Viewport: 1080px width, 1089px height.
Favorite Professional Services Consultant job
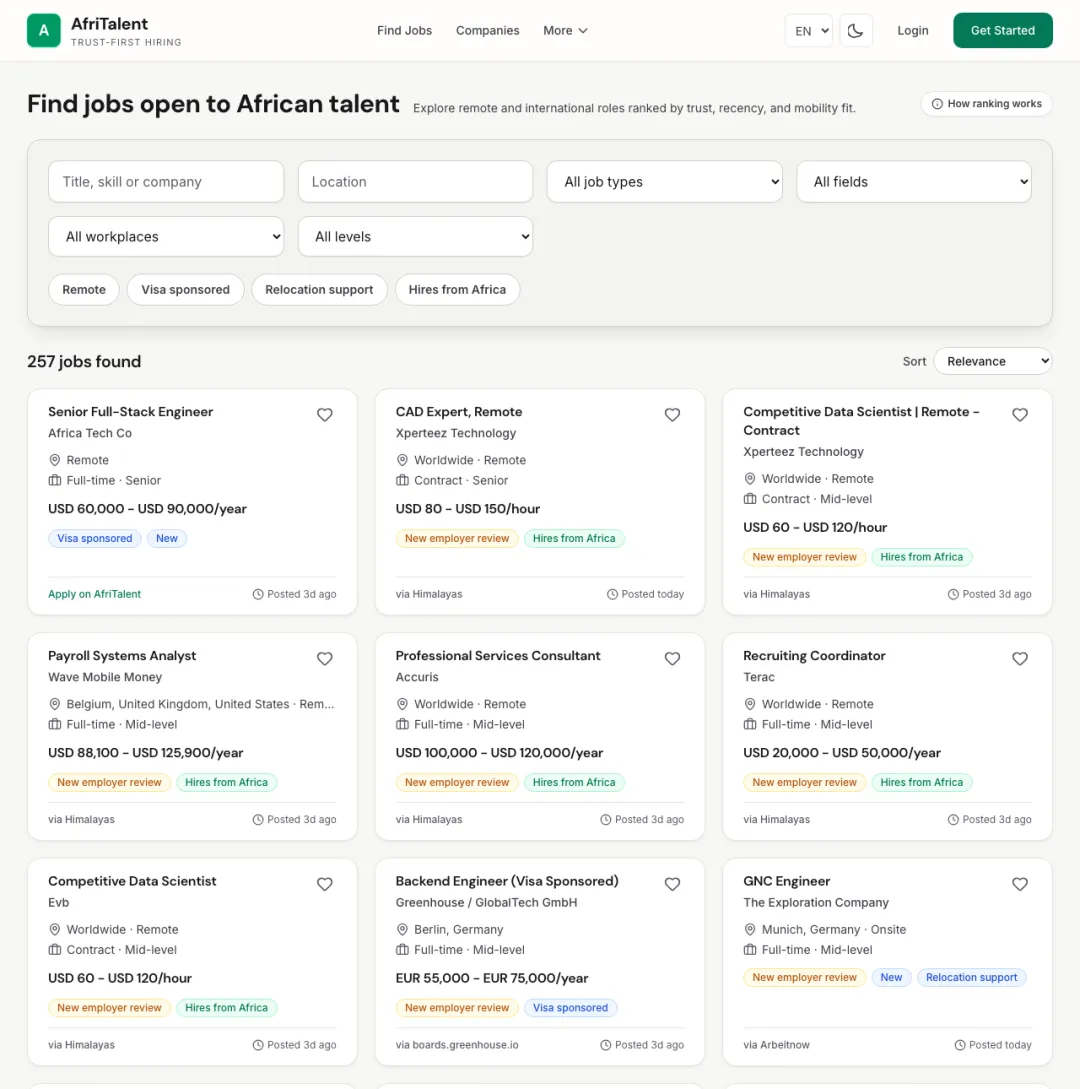point(672,658)
